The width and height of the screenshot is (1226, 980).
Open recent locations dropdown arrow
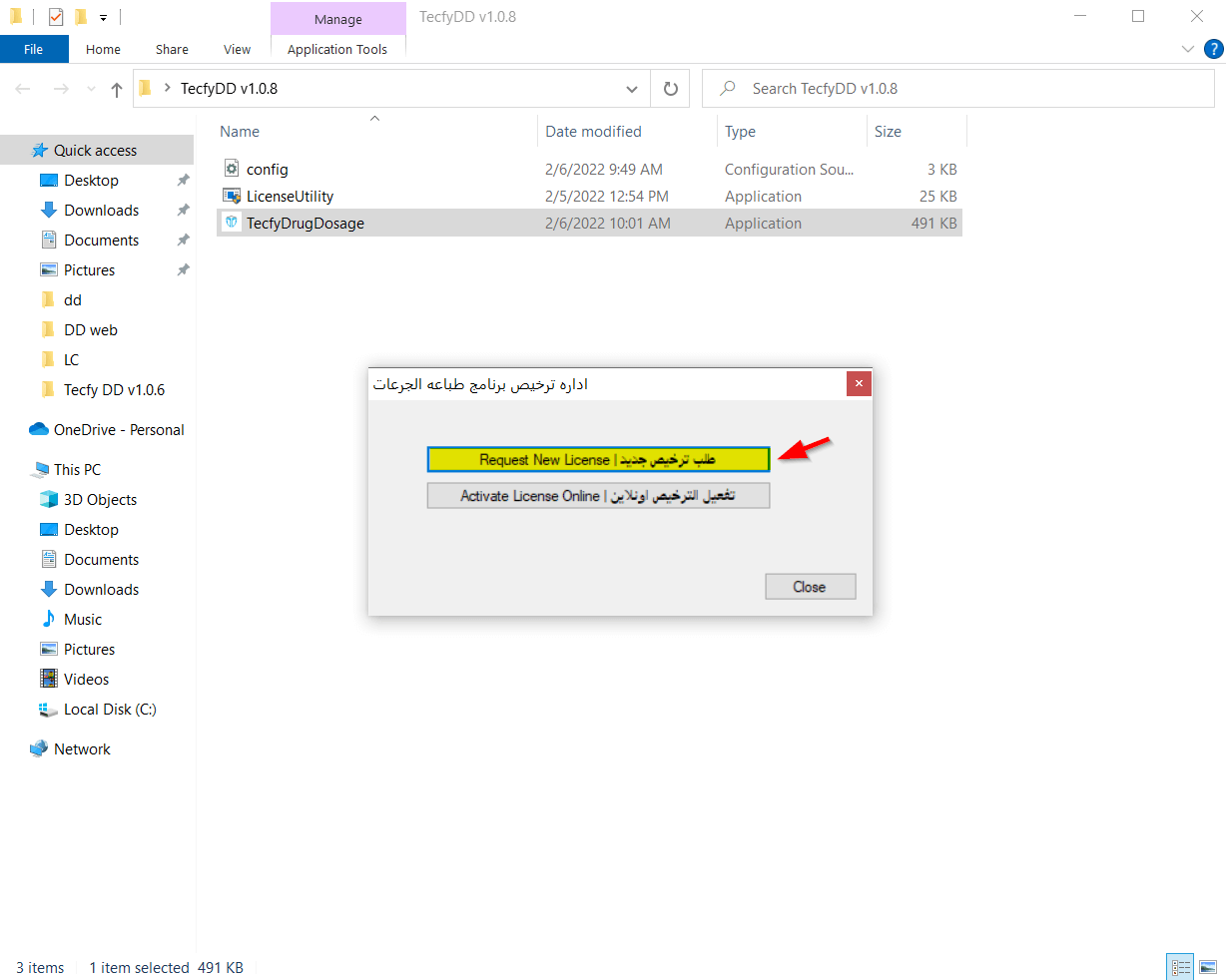point(92,89)
